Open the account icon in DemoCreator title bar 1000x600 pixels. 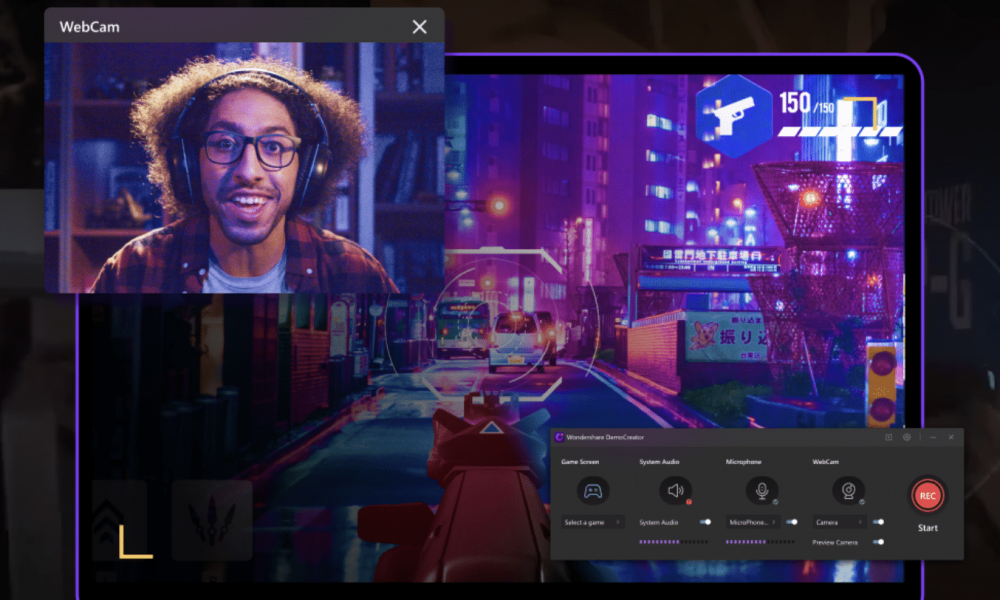click(906, 437)
